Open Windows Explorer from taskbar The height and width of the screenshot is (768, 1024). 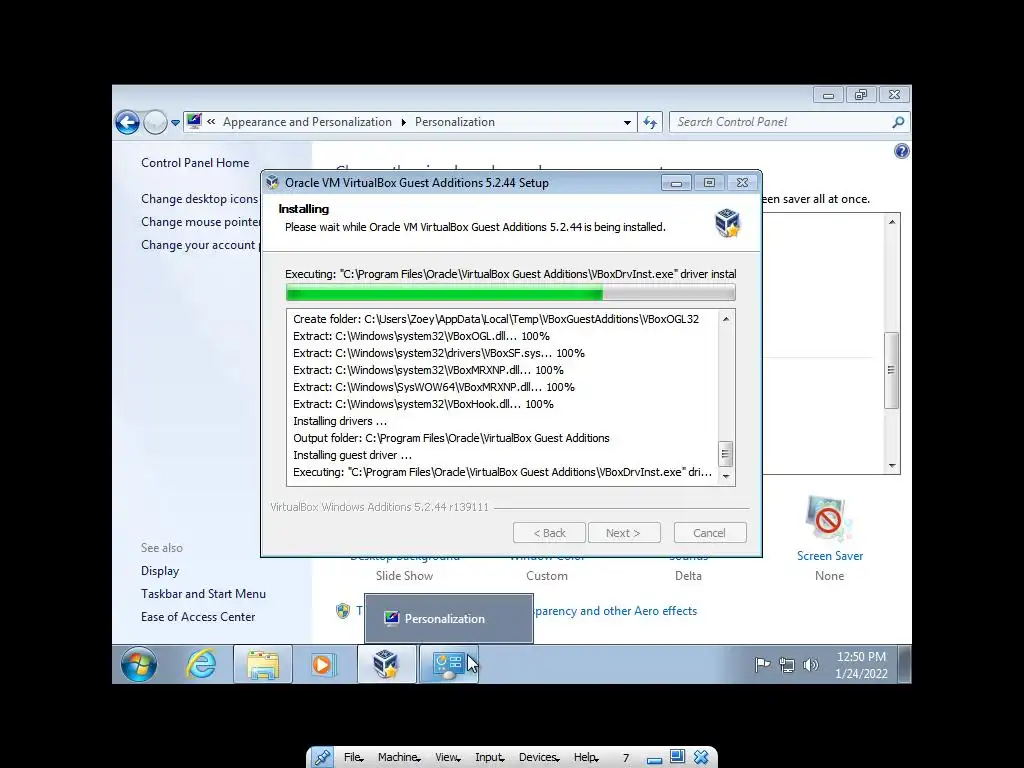coord(263,664)
